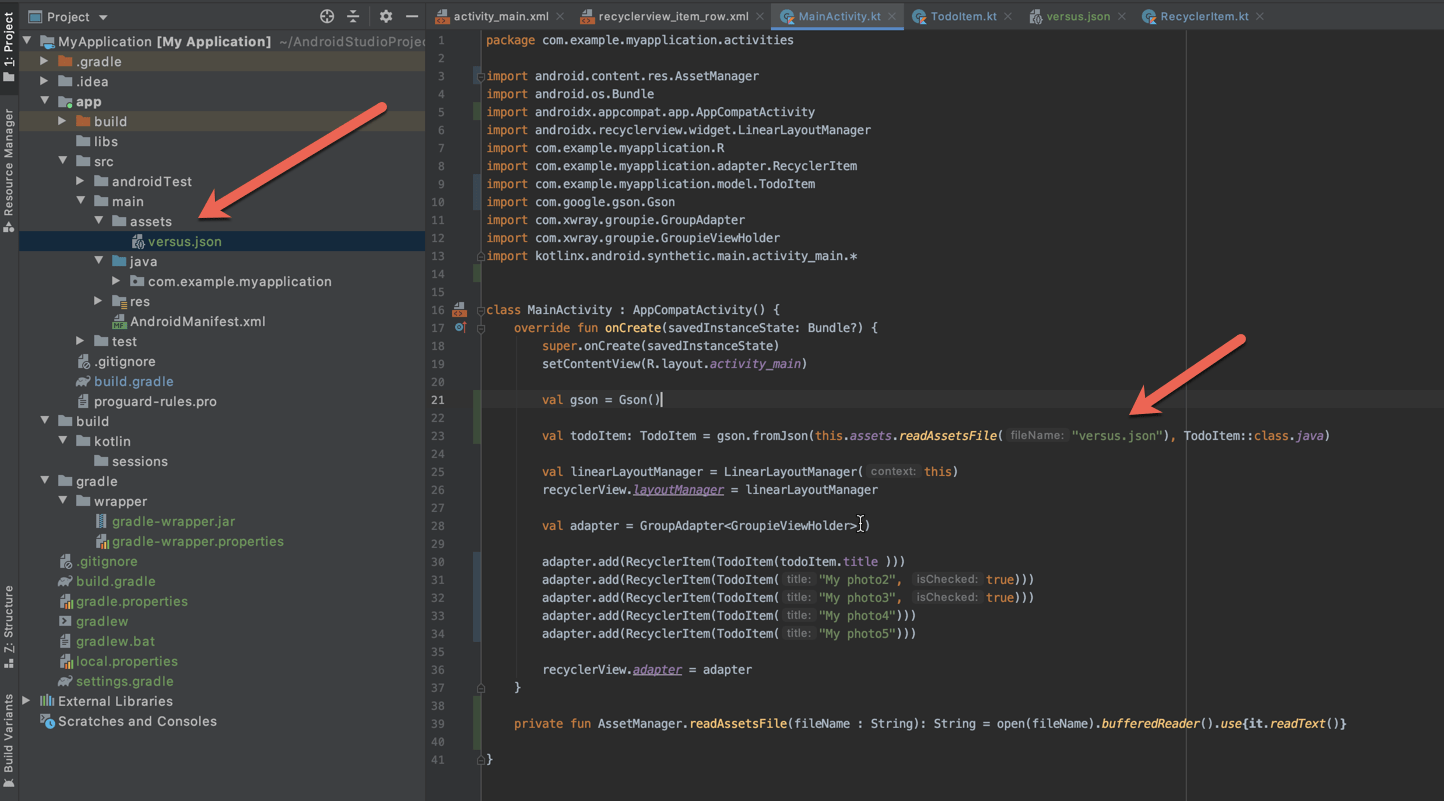Viewport: 1444px width, 801px height.
Task: Open the Project panel settings gear
Action: click(385, 17)
